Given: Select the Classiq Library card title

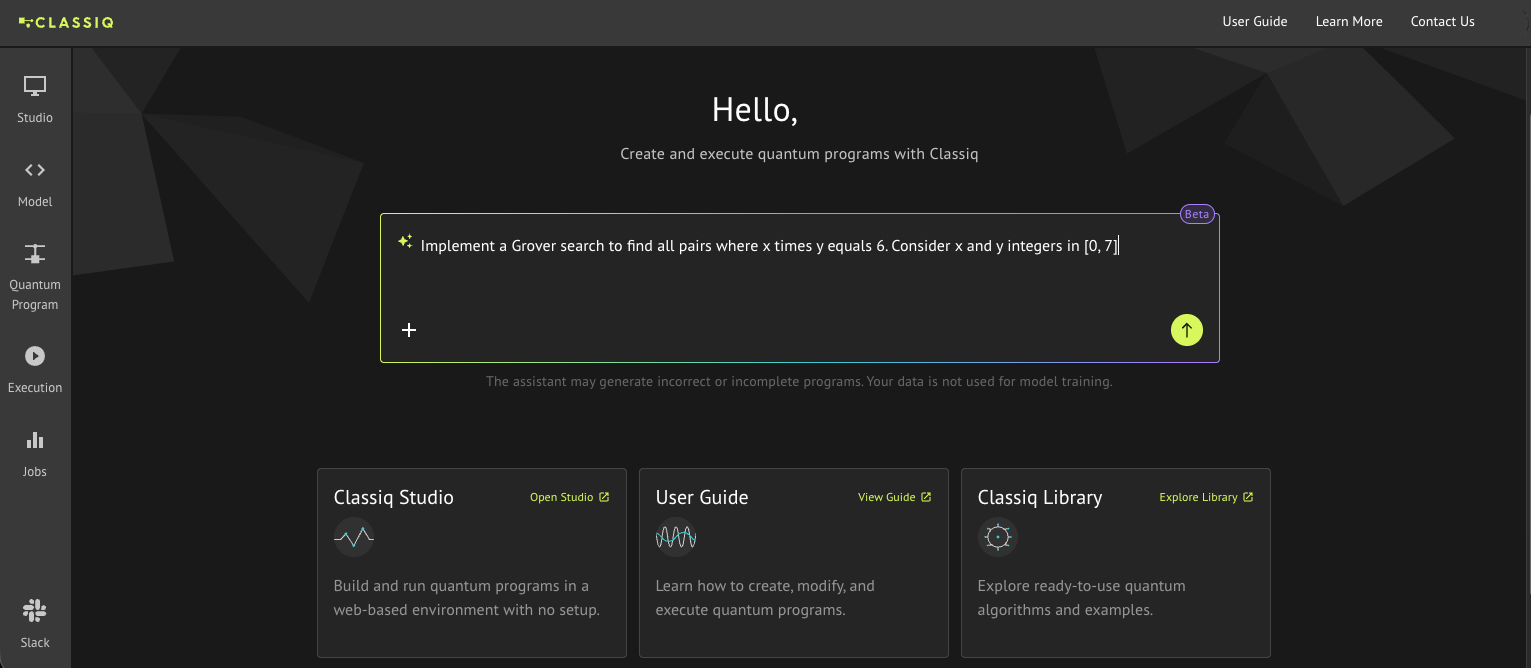Looking at the screenshot, I should click(x=1040, y=497).
